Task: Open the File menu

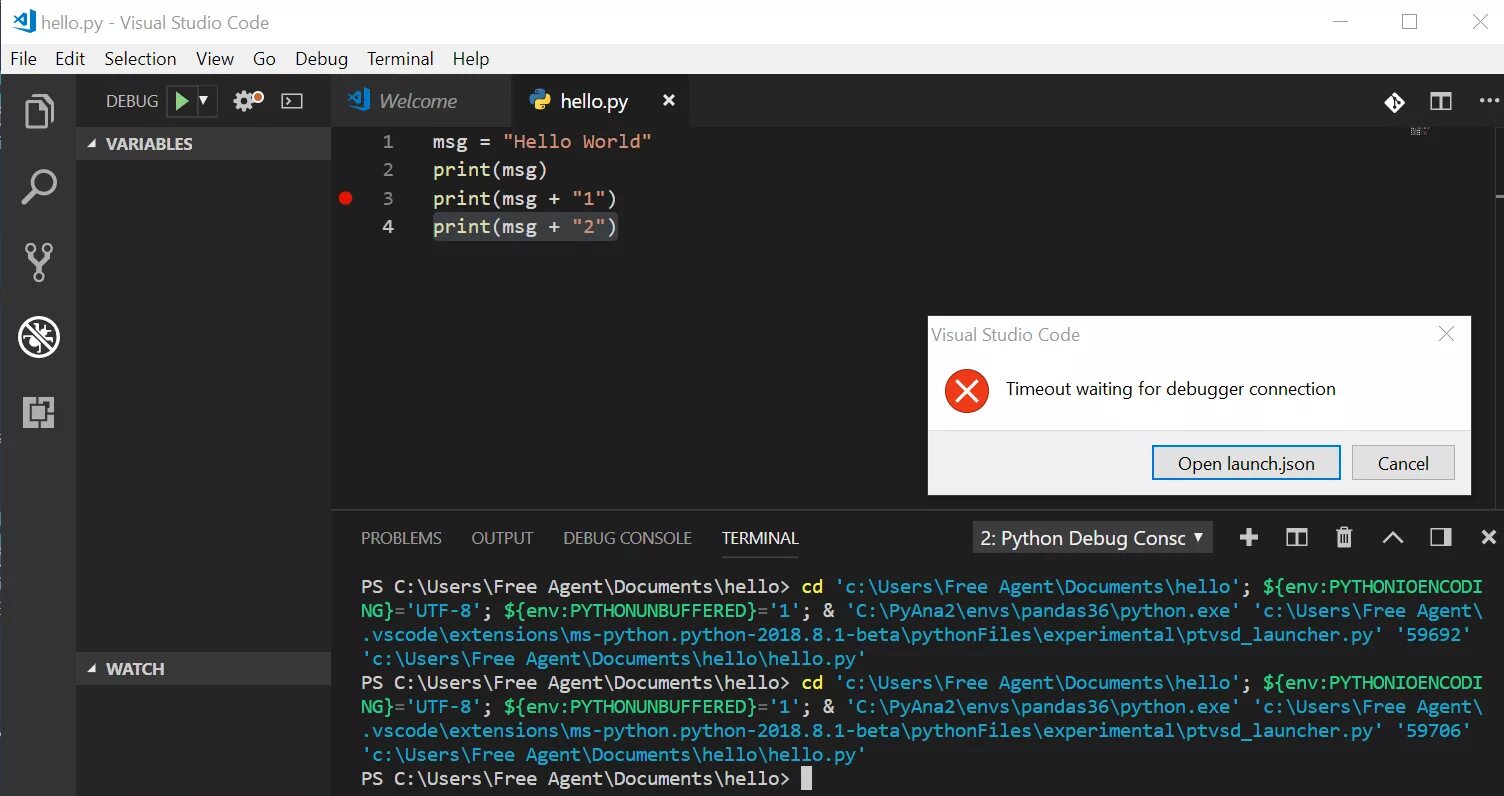Action: 23,59
